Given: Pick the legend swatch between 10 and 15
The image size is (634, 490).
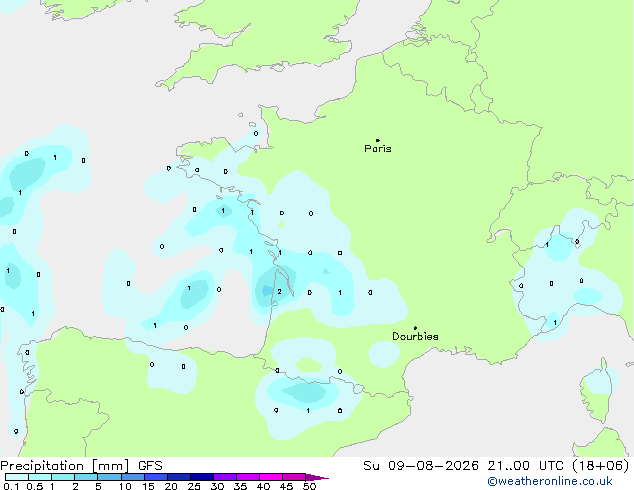Looking at the screenshot, I should tap(133, 477).
